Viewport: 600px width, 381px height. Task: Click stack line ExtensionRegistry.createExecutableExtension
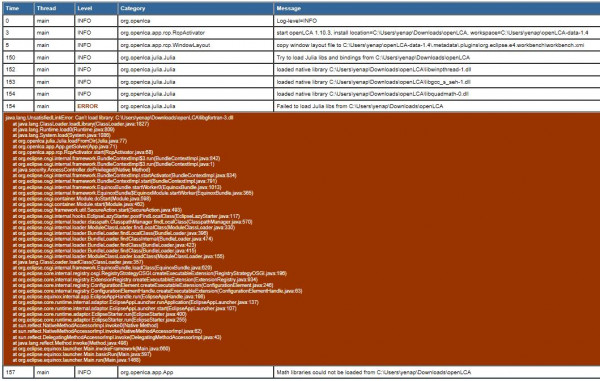click(x=135, y=279)
